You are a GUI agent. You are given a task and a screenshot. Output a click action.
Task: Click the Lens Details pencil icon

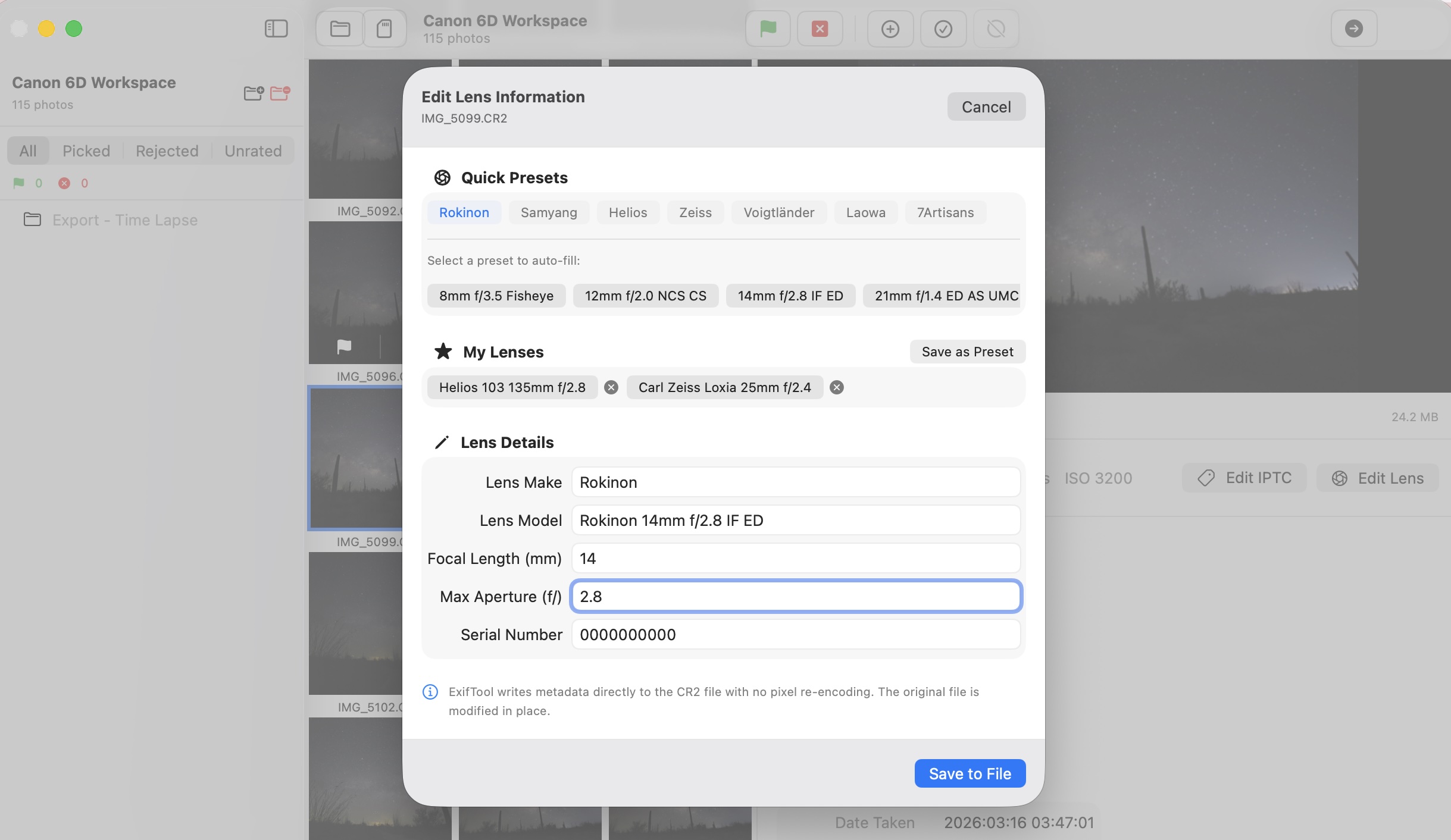(442, 442)
